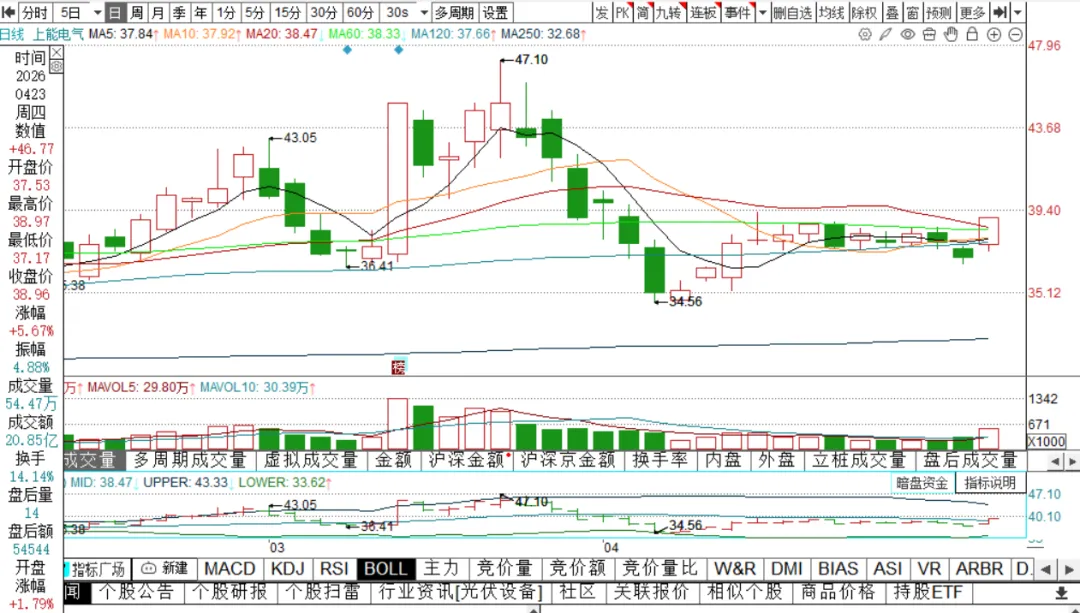Select the pencil drawing tool icon
The width and height of the screenshot is (1080, 613).
[886, 34]
